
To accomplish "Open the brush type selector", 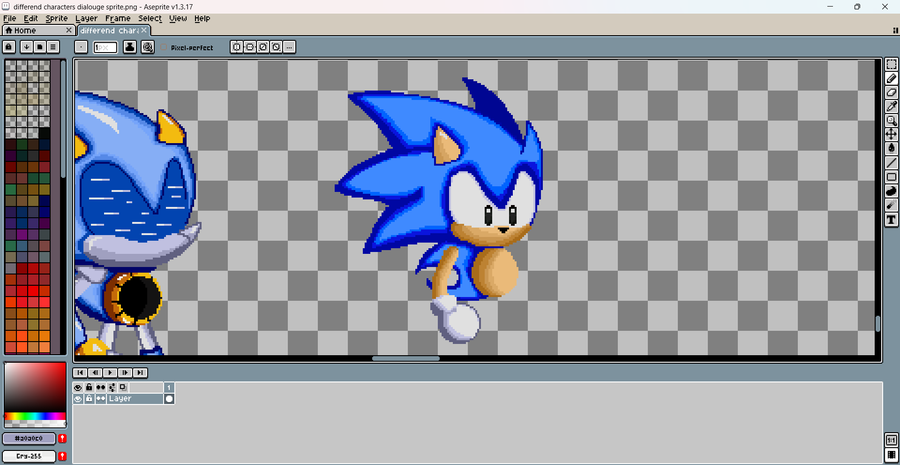I will point(82,47).
